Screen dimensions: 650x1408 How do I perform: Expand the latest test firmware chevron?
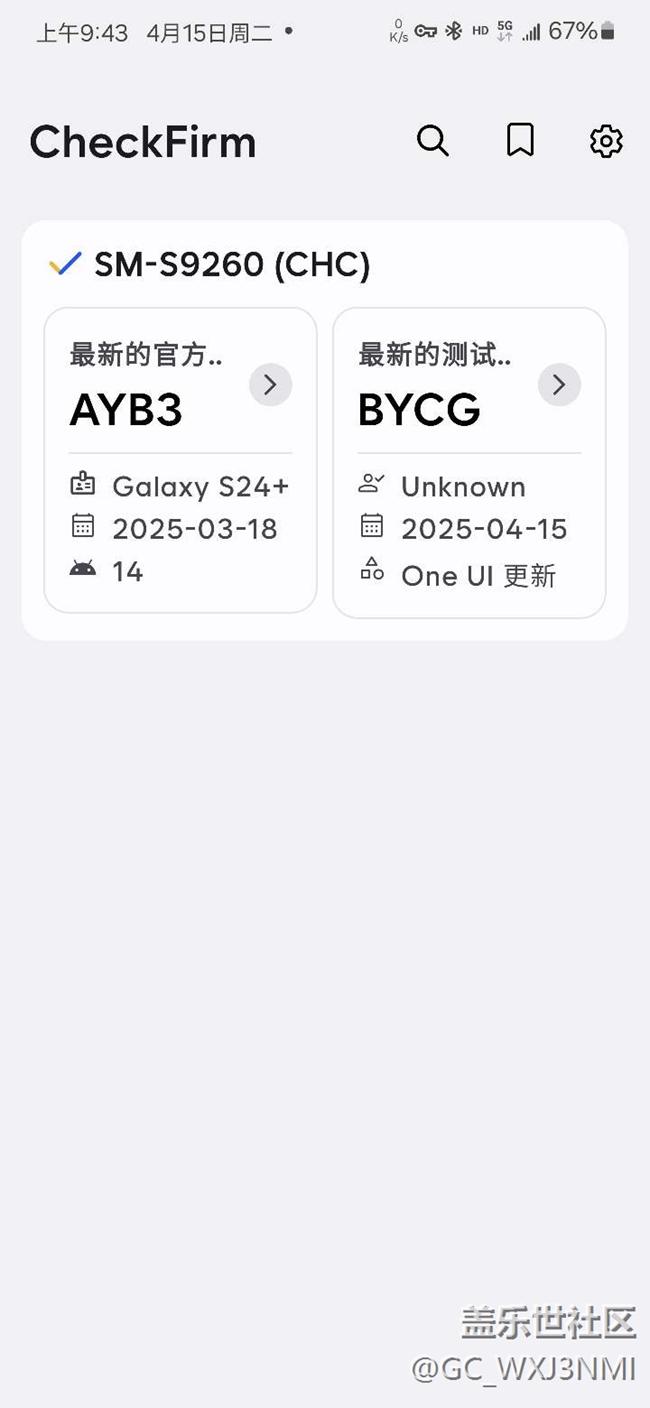tap(559, 384)
